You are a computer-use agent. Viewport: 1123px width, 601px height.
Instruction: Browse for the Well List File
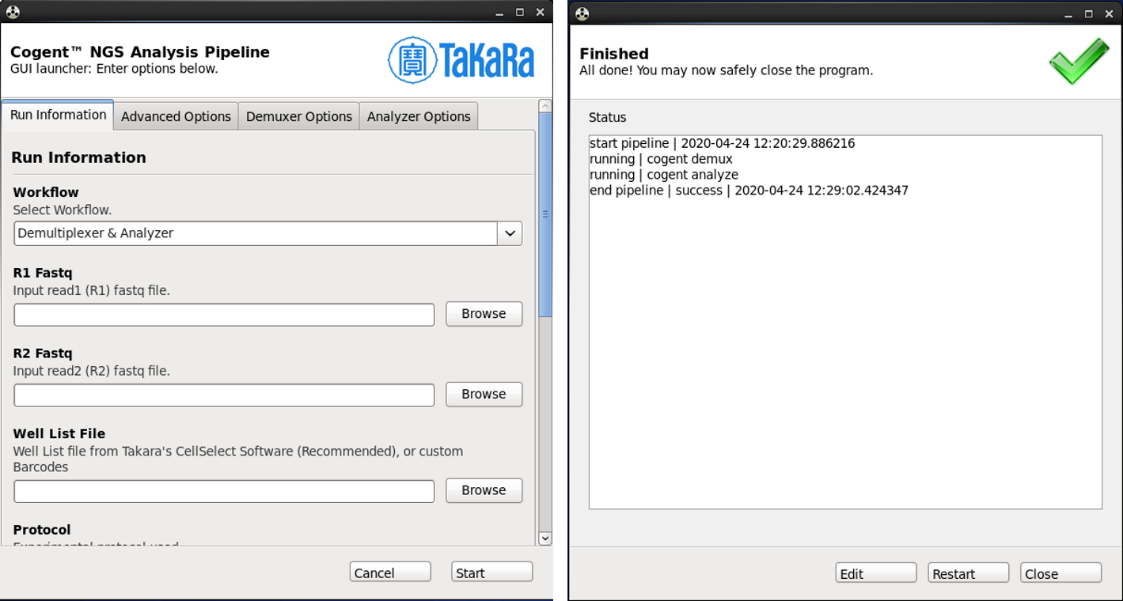point(484,490)
